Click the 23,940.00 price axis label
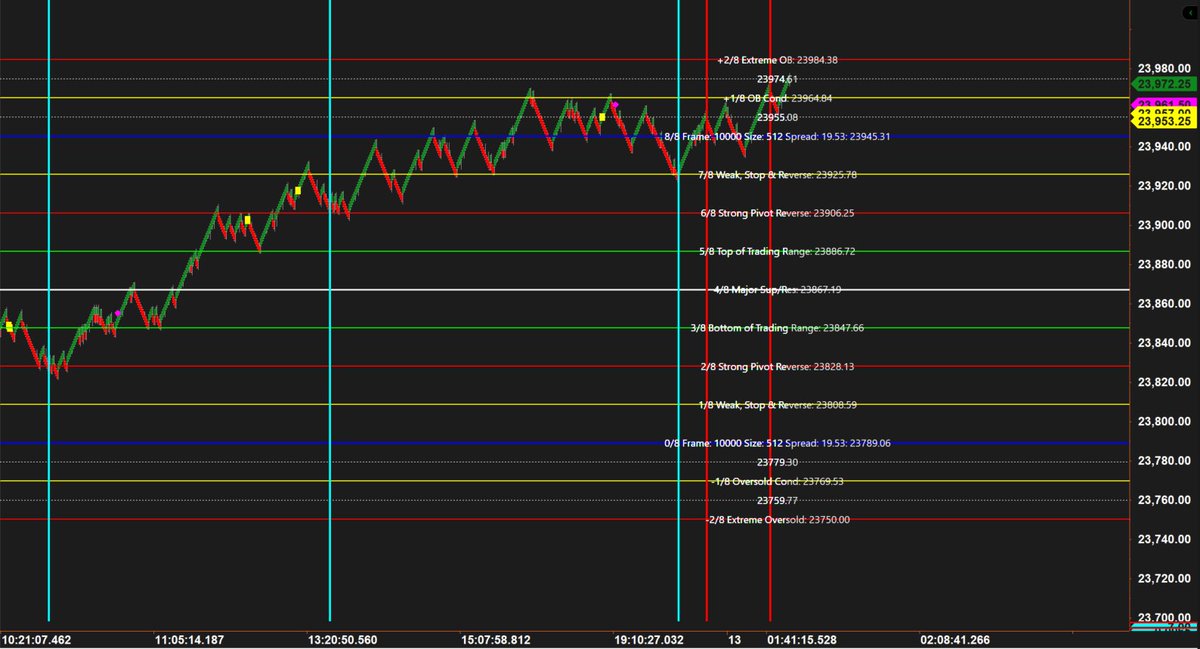This screenshot has height=649, width=1200. point(1162,147)
